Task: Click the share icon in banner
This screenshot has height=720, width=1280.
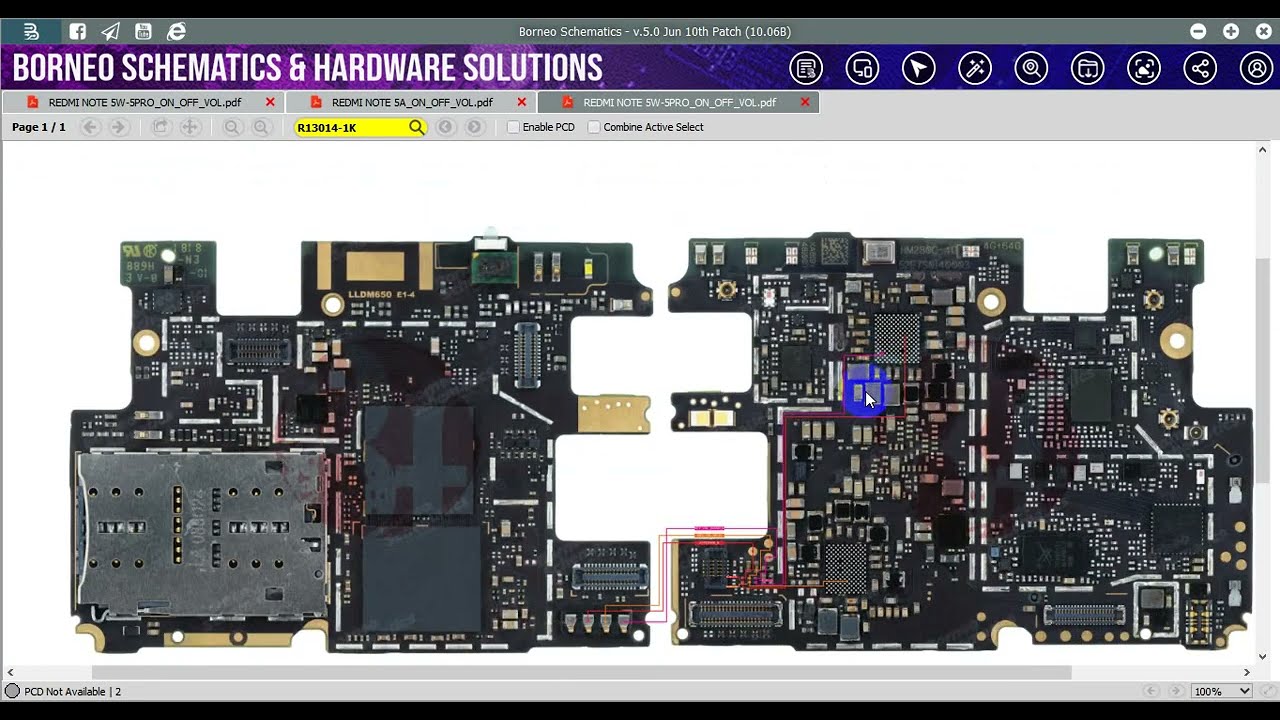Action: 1200,68
